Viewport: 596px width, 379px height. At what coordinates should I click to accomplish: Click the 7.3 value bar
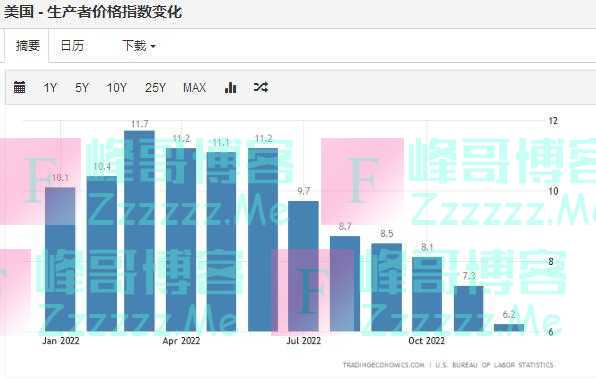pyautogui.click(x=469, y=309)
